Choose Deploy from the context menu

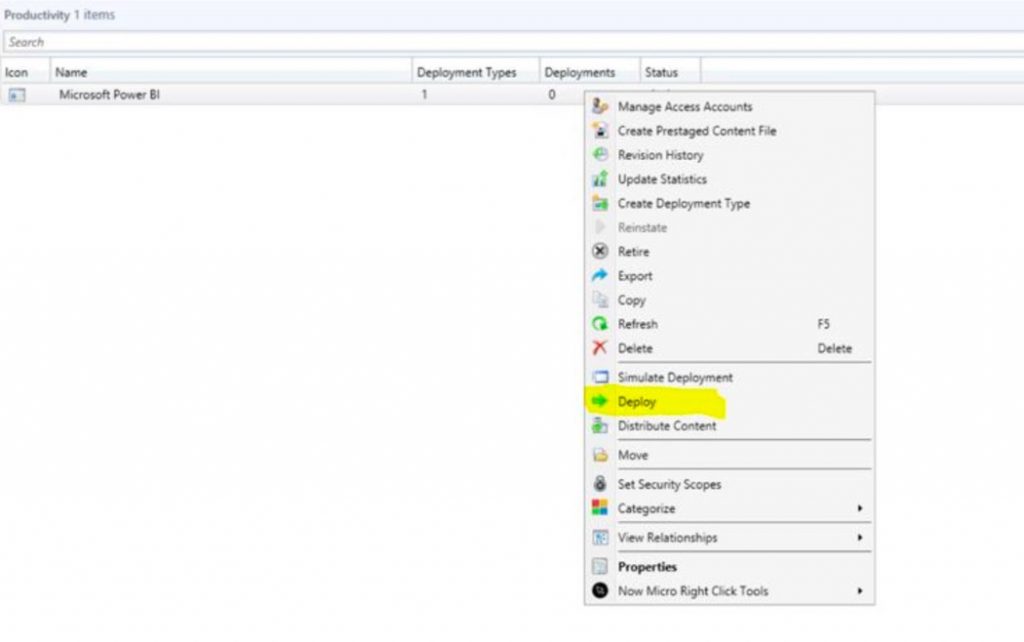(637, 402)
